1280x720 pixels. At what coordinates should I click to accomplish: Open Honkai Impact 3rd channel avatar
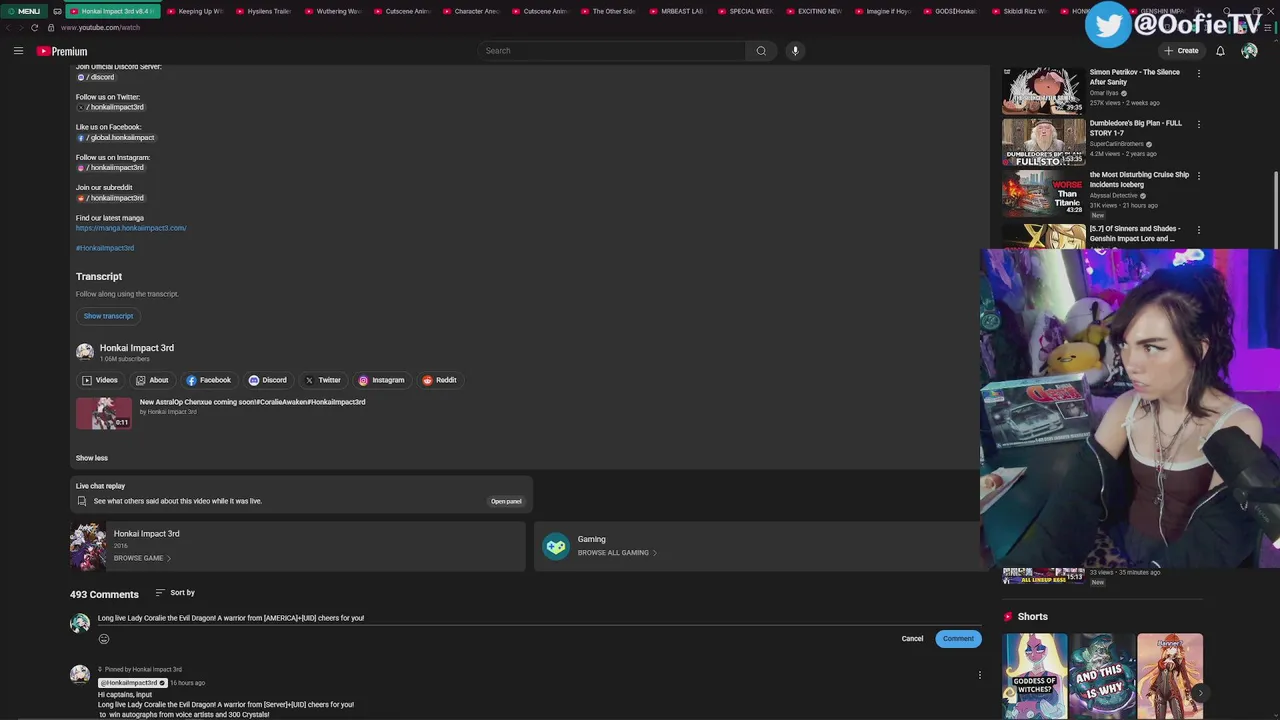(x=85, y=352)
